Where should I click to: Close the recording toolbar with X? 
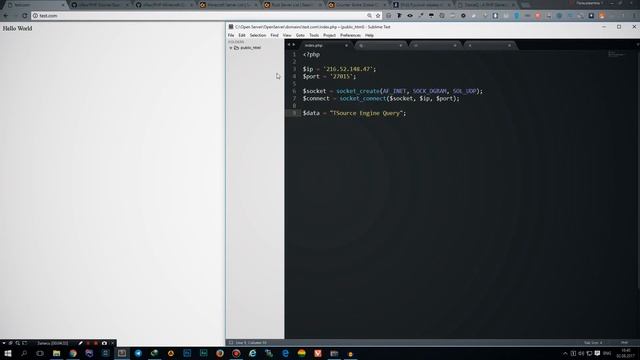pos(113,343)
